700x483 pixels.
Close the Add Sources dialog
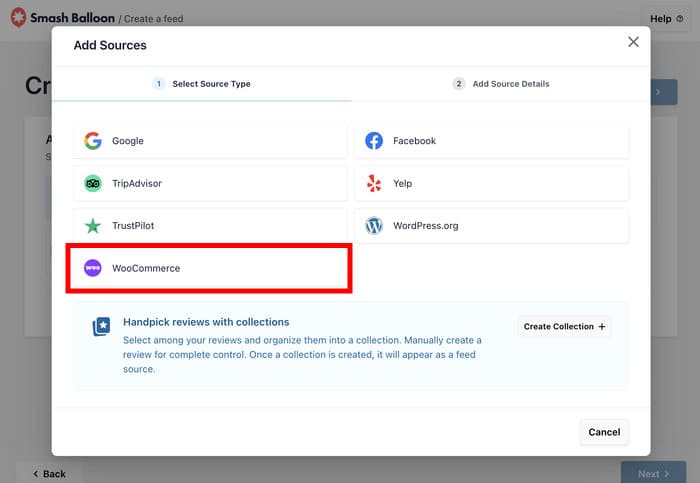click(x=633, y=42)
